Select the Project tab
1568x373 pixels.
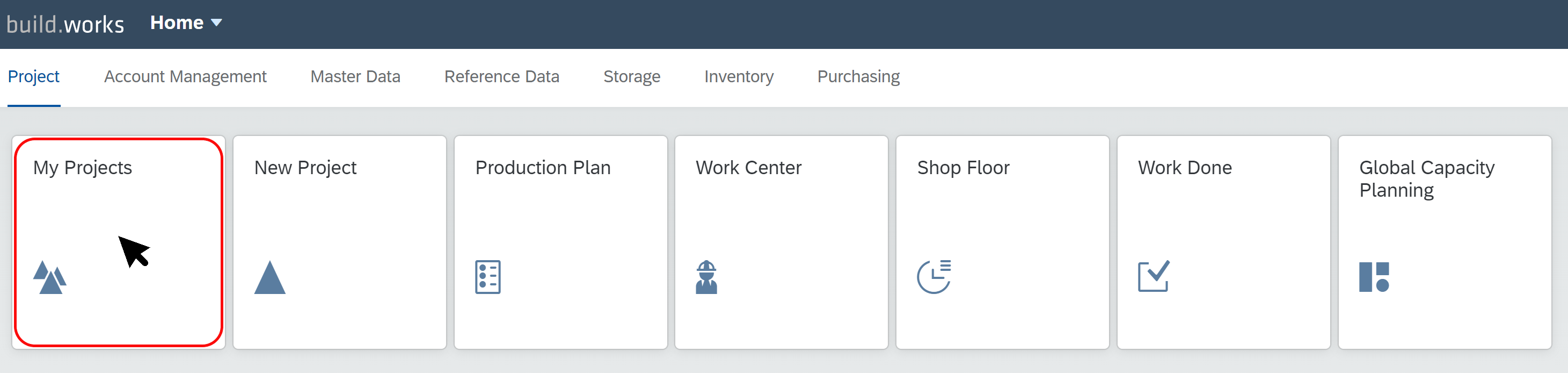33,76
